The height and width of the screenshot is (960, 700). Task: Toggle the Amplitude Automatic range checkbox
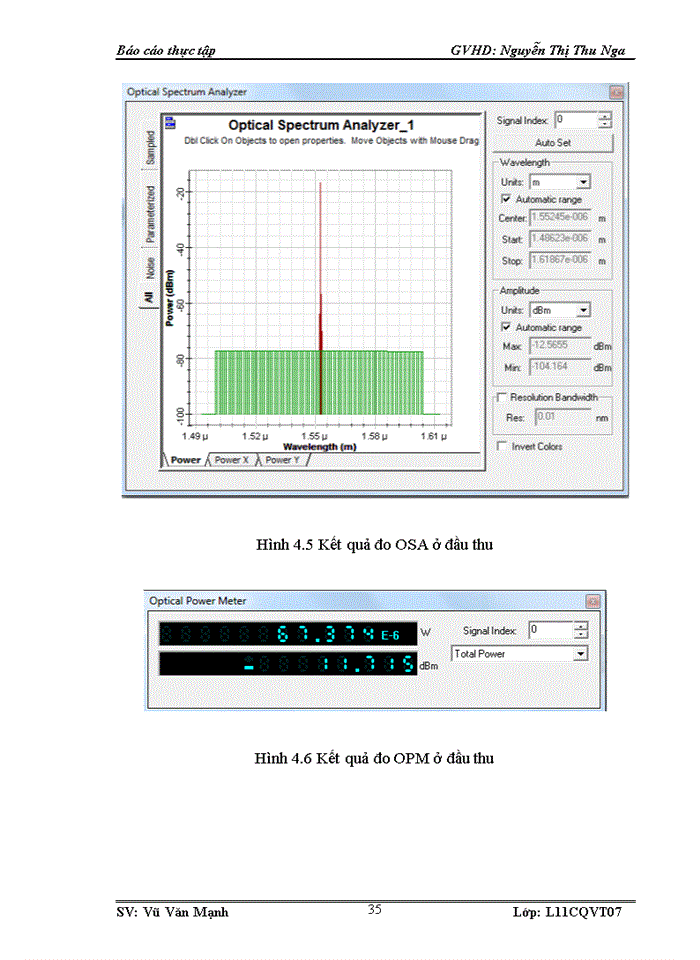click(506, 328)
